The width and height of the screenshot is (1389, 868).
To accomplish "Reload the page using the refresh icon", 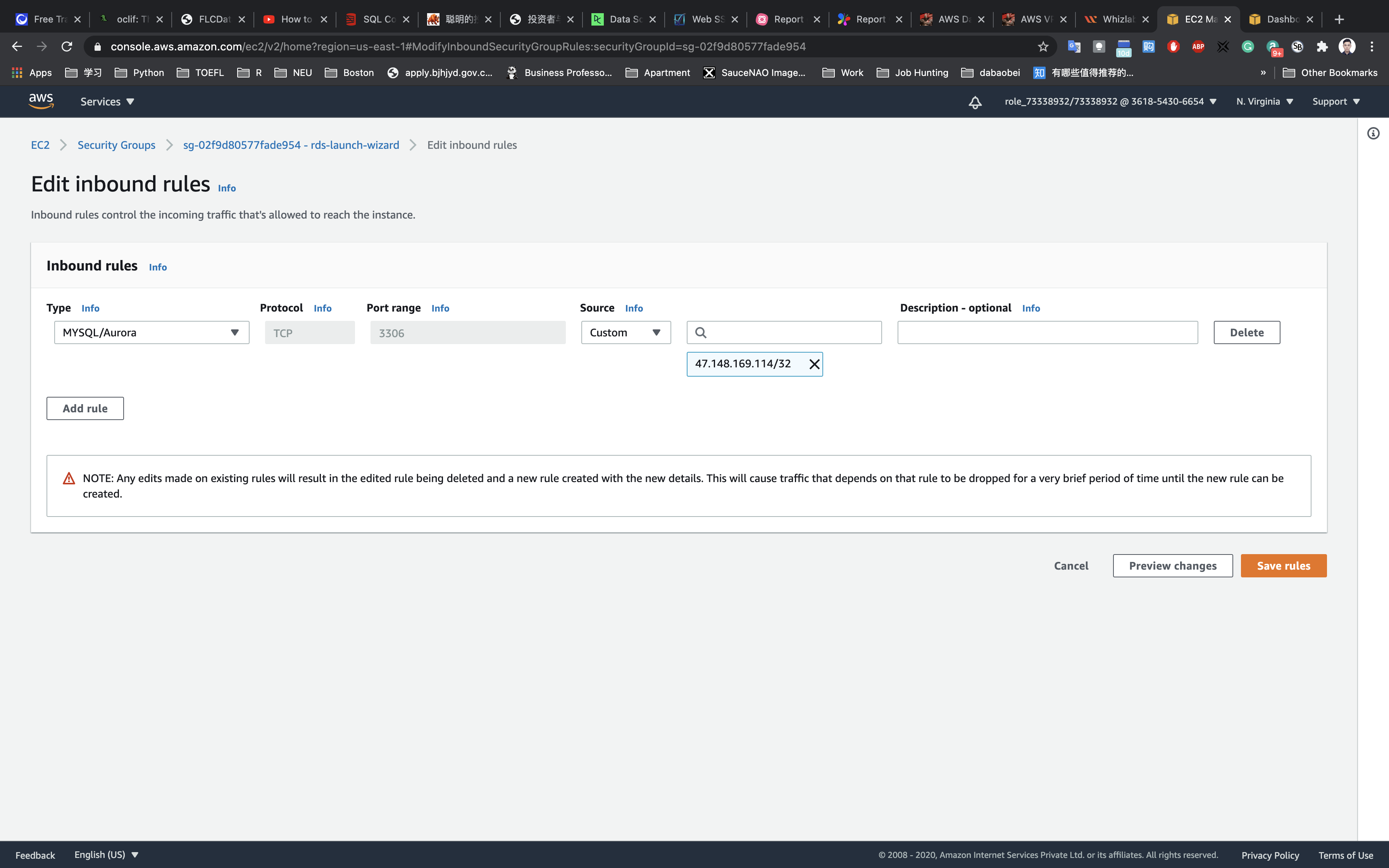I will click(x=67, y=46).
